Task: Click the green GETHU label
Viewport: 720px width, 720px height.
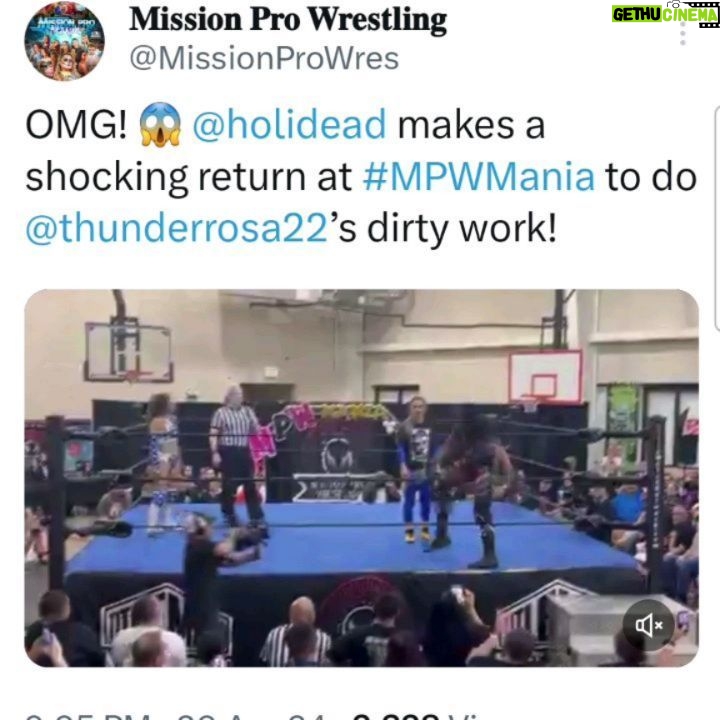Action: (x=637, y=15)
